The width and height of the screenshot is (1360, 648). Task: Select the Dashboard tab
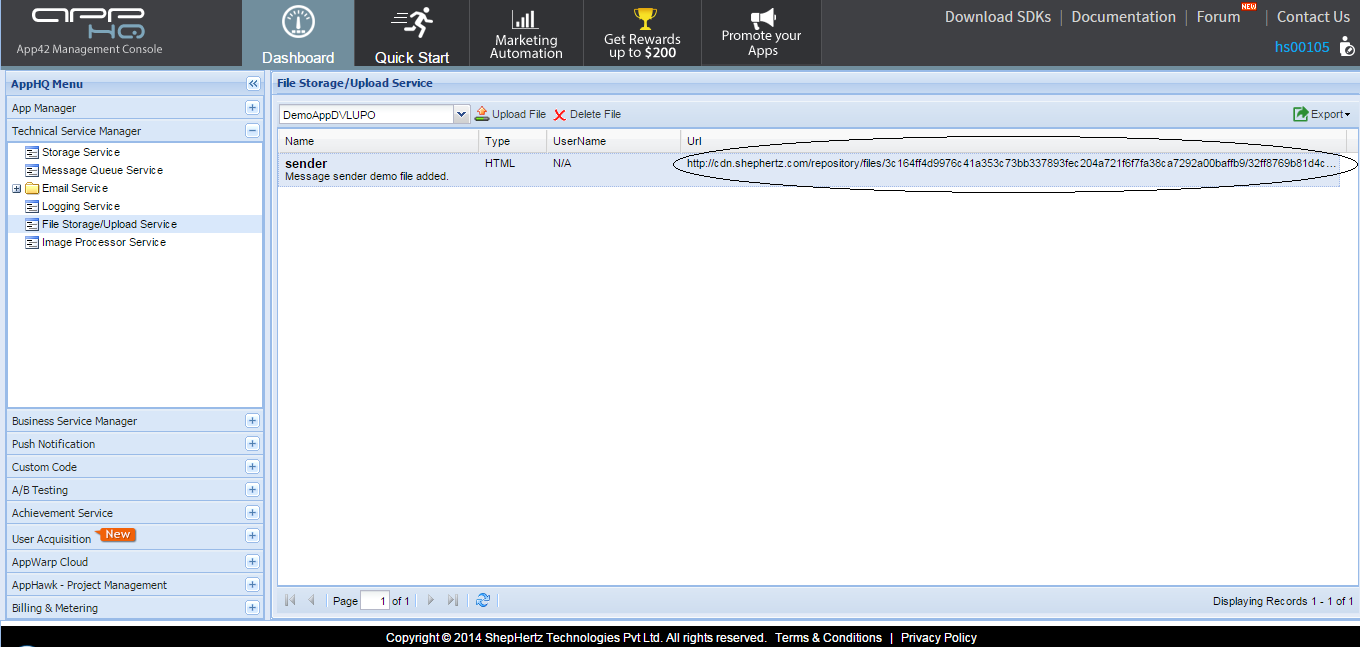(298, 35)
